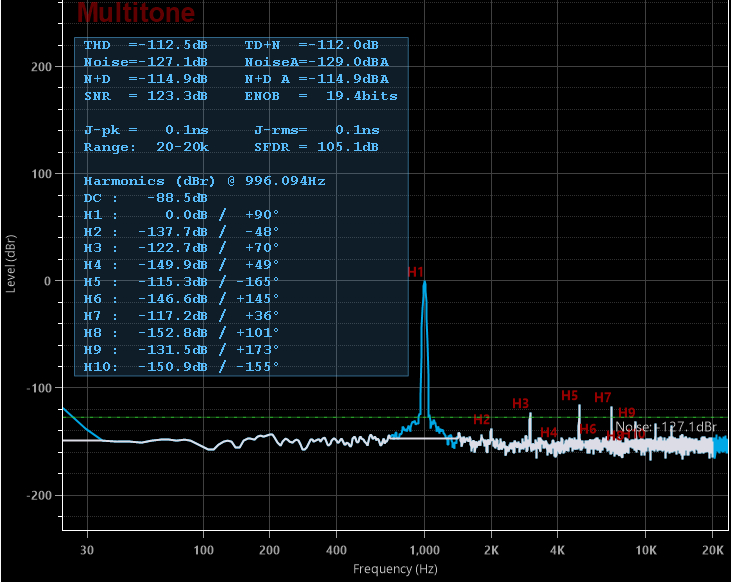Click the 1,000 Hz tick on frequency axis
Viewport: 731px width, 582px height.
[x=425, y=550]
